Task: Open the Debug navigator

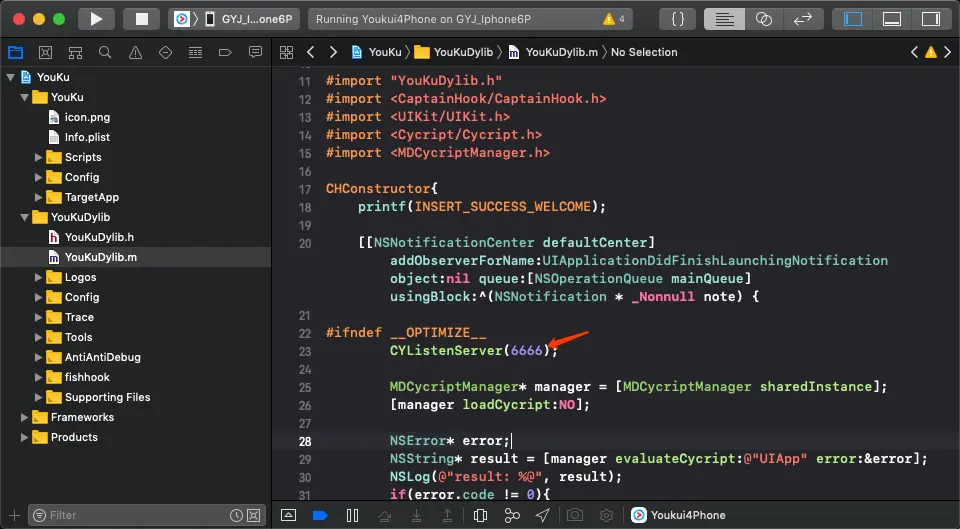Action: tap(195, 53)
